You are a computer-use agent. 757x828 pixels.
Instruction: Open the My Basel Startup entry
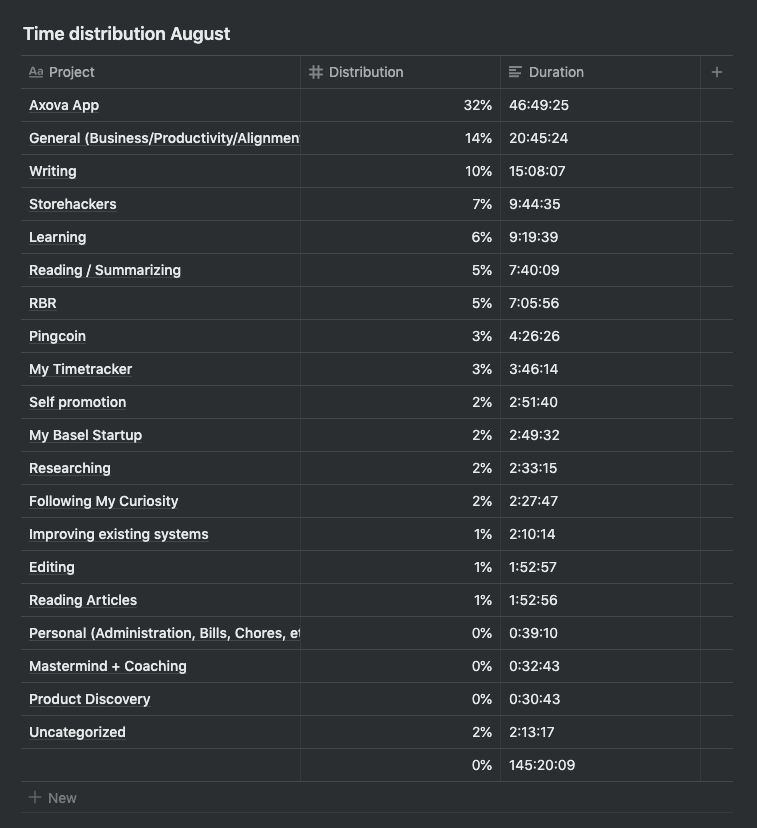tap(85, 435)
